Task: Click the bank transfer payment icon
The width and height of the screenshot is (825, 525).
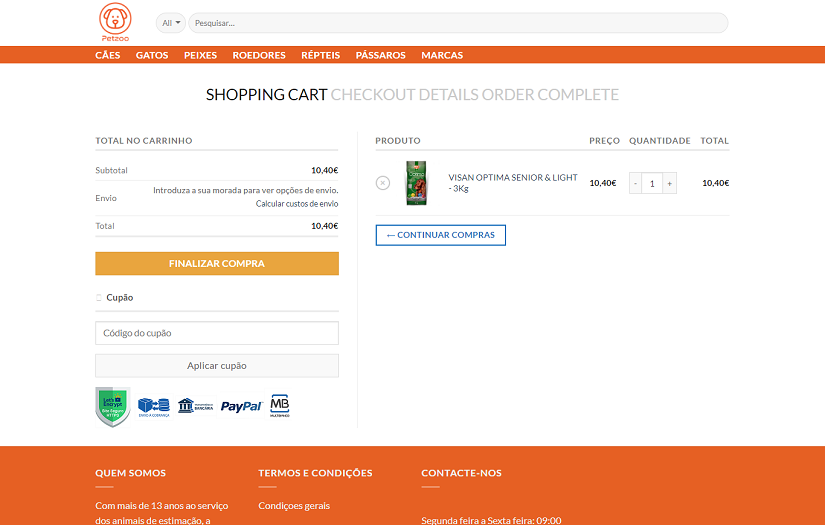Action: (196, 406)
